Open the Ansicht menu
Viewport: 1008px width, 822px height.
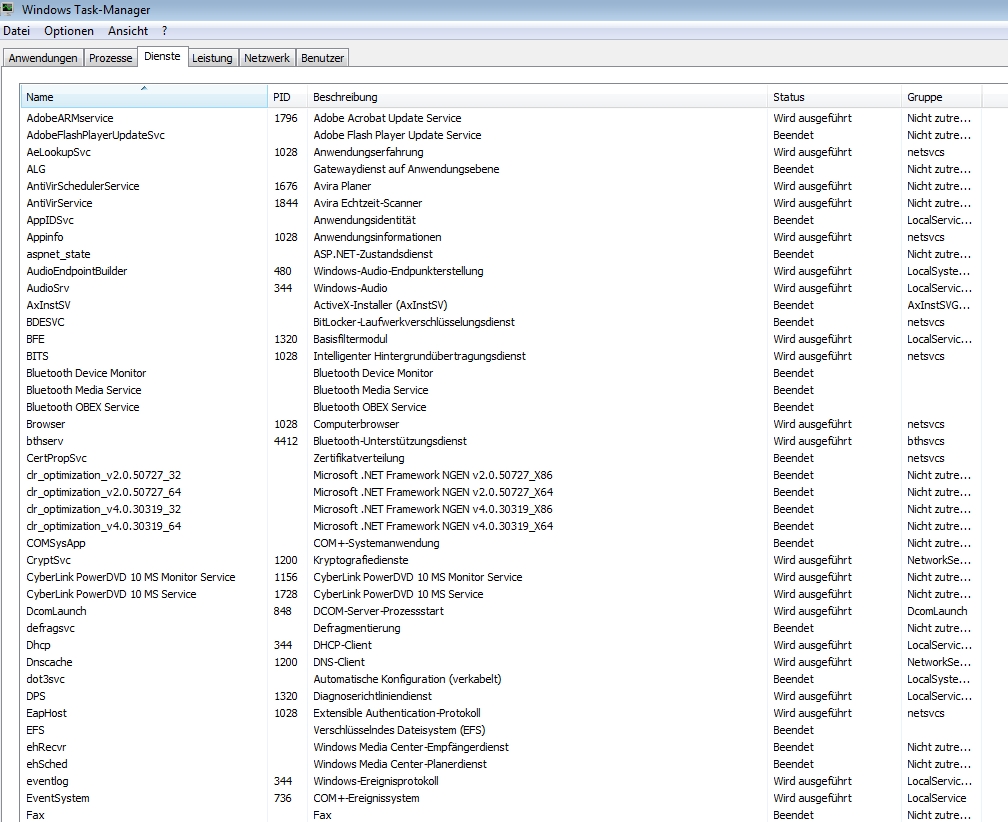click(128, 31)
